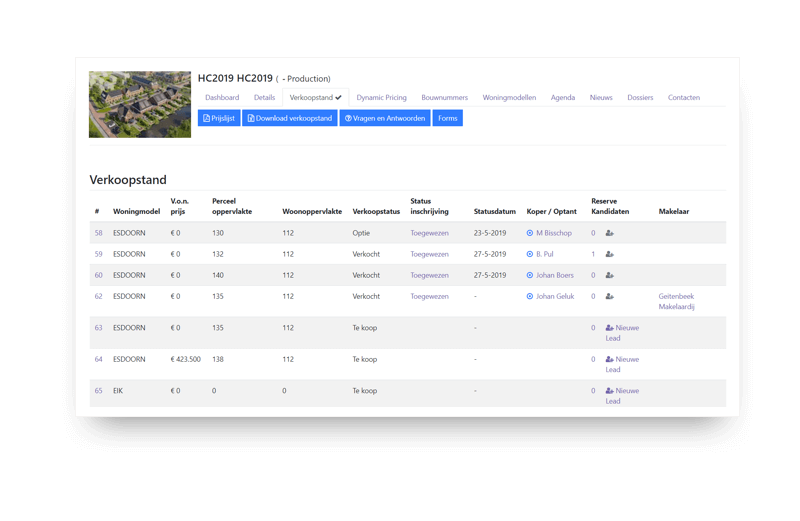This screenshot has height=521, width=800.
Task: Click Toegewezen status in row 60
Action: [x=430, y=275]
